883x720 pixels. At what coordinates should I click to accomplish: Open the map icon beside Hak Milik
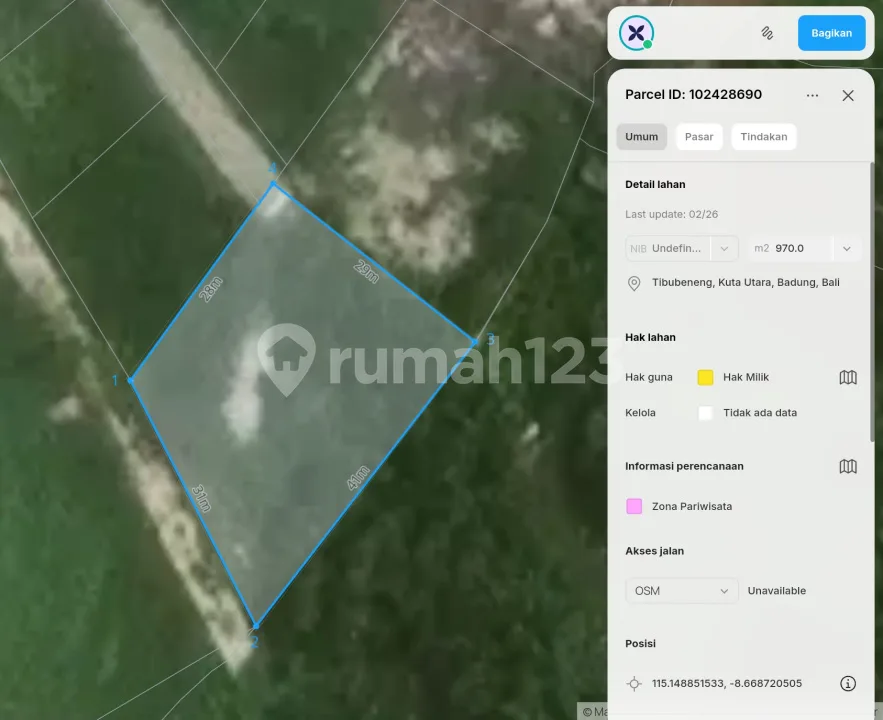tap(848, 377)
